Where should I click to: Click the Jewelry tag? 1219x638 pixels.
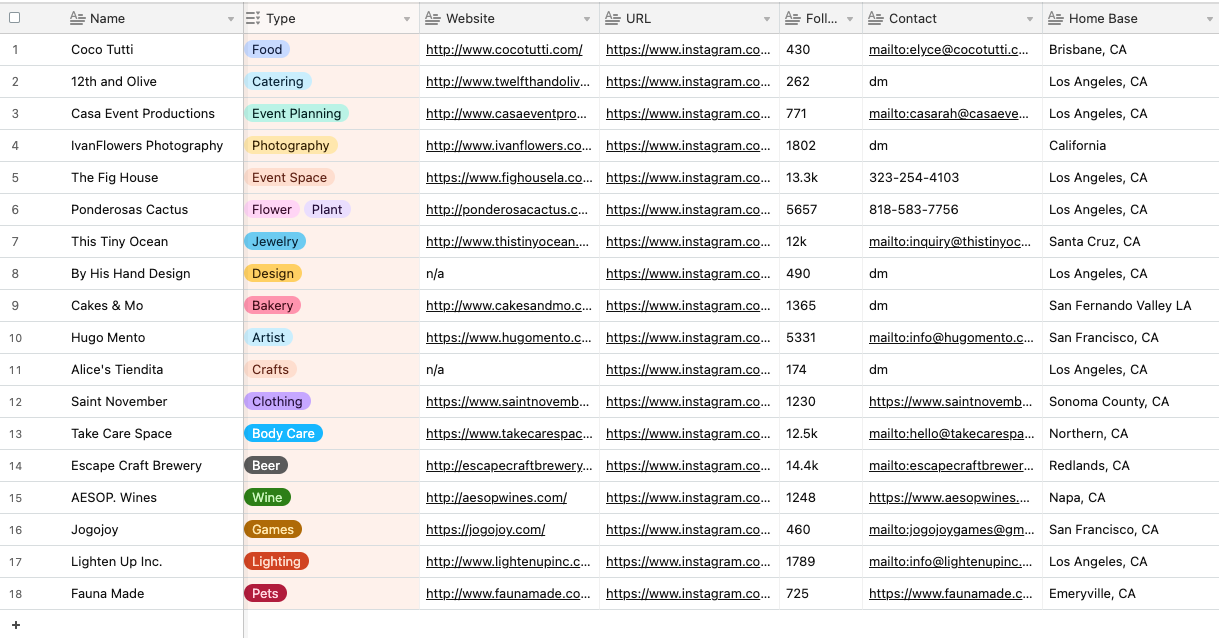tap(275, 241)
